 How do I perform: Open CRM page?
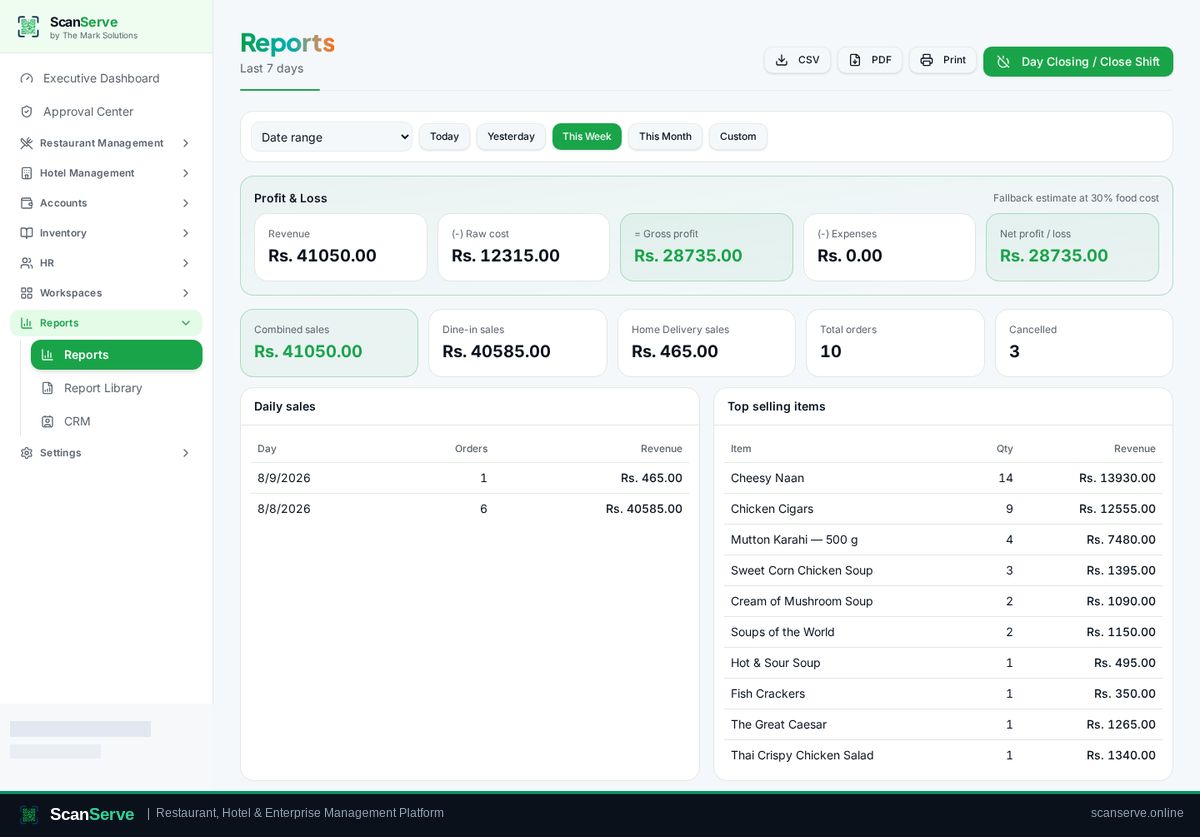pyautogui.click(x=116, y=422)
